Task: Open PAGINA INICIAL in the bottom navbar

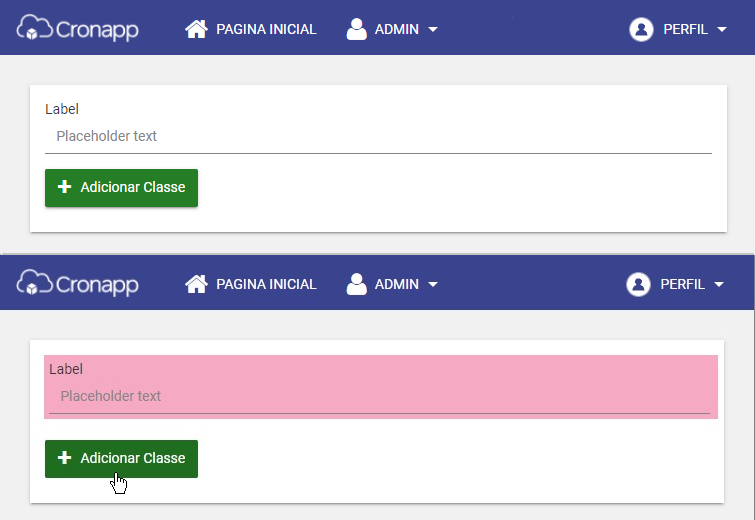Action: 266,285
